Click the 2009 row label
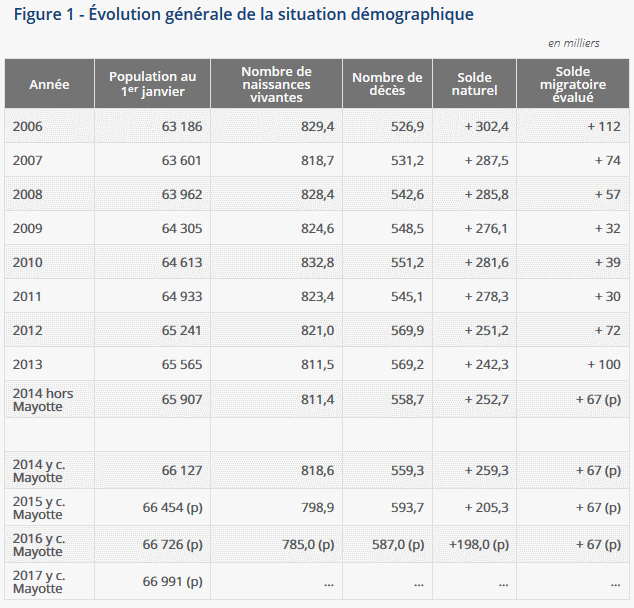 point(27,228)
